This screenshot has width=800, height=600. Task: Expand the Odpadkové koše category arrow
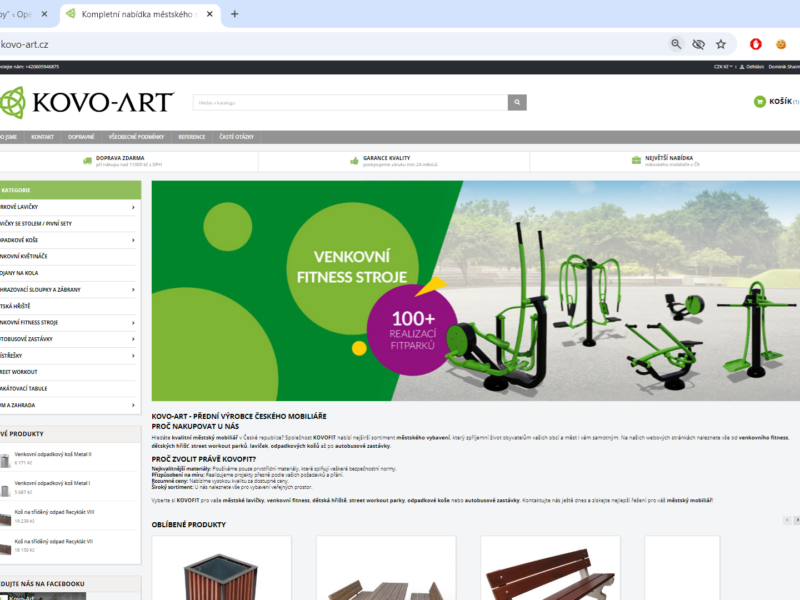(133, 240)
